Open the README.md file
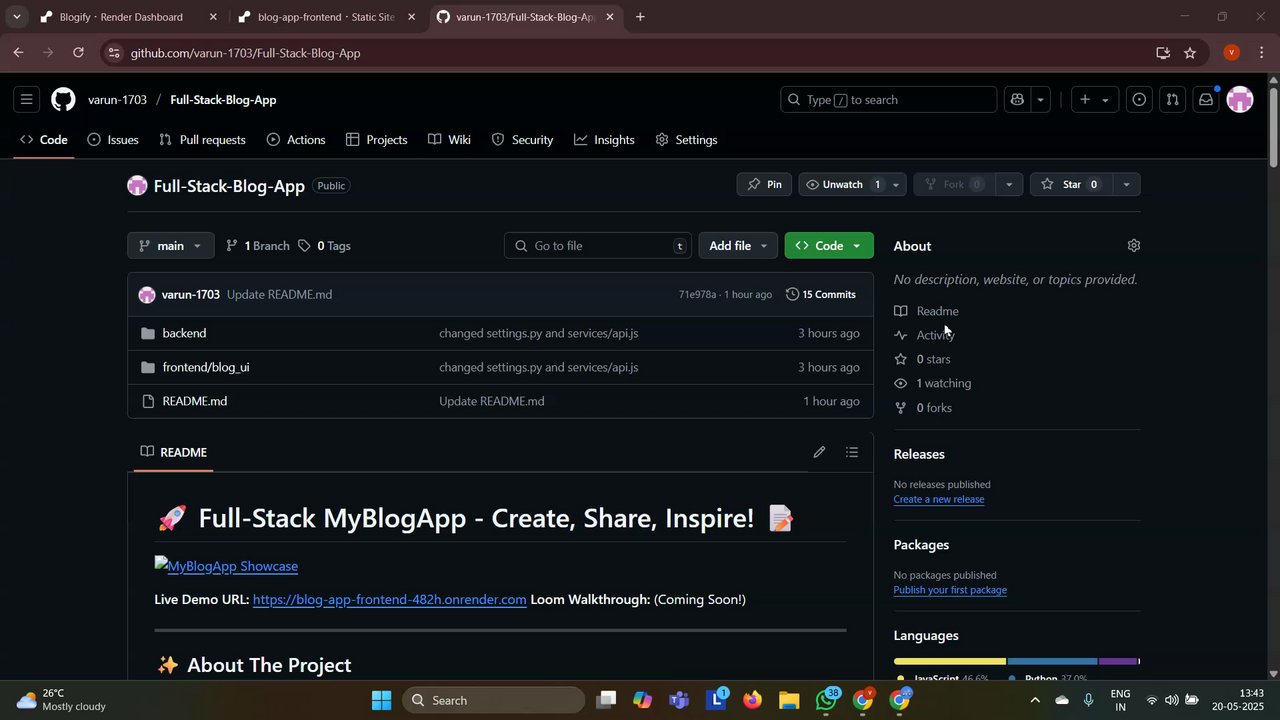 (195, 401)
